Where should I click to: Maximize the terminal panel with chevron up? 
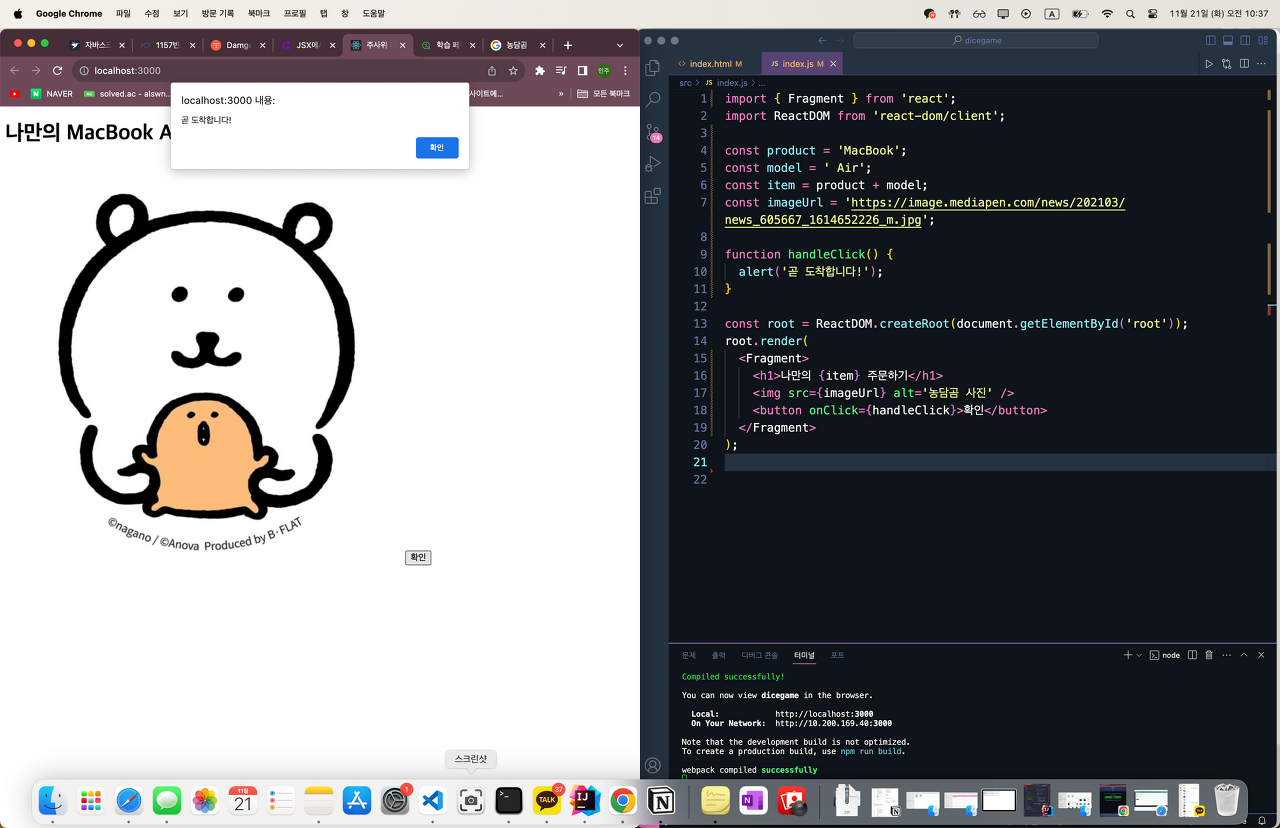[x=1244, y=655]
